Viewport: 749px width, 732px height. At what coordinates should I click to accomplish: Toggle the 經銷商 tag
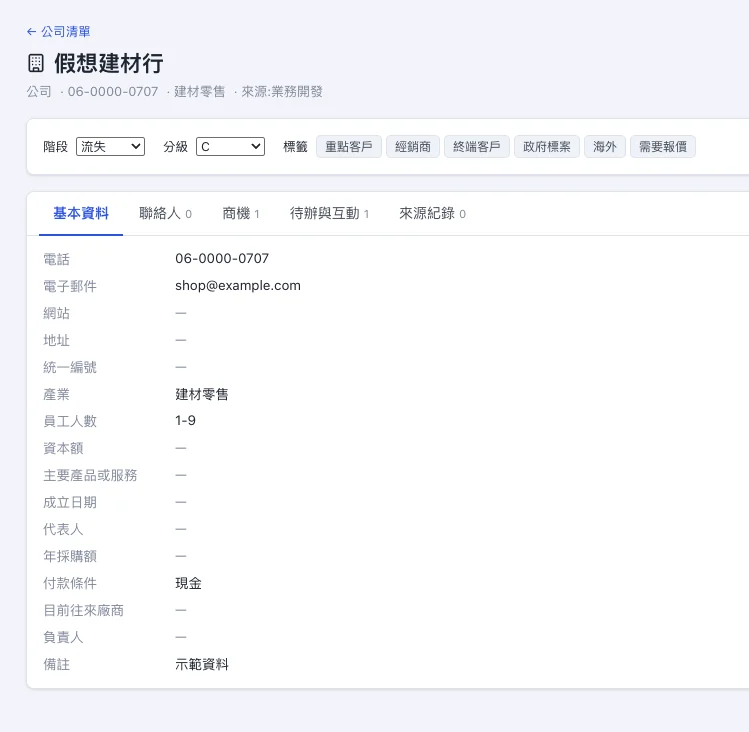tap(413, 146)
